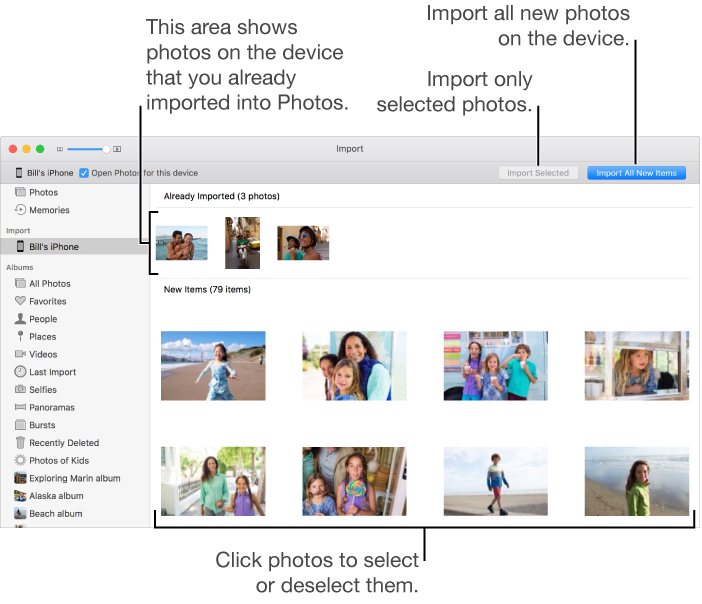Screen dimensions: 702x604
Task: Toggle the Open Photos for this device checkbox
Action: [x=84, y=173]
